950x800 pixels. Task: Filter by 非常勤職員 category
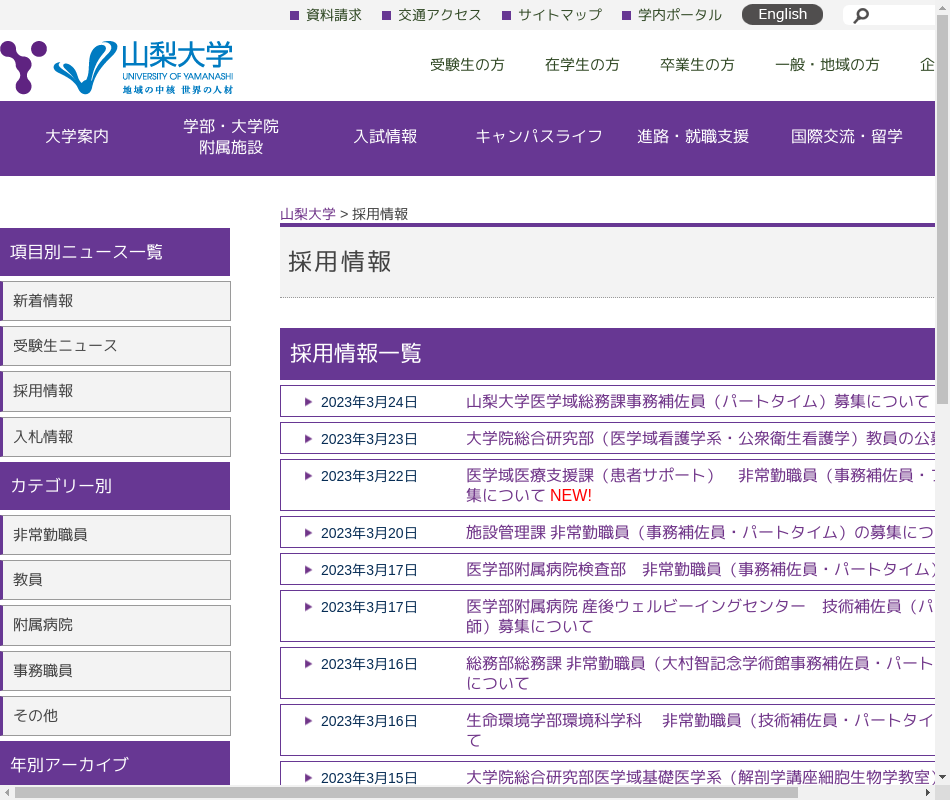point(115,535)
